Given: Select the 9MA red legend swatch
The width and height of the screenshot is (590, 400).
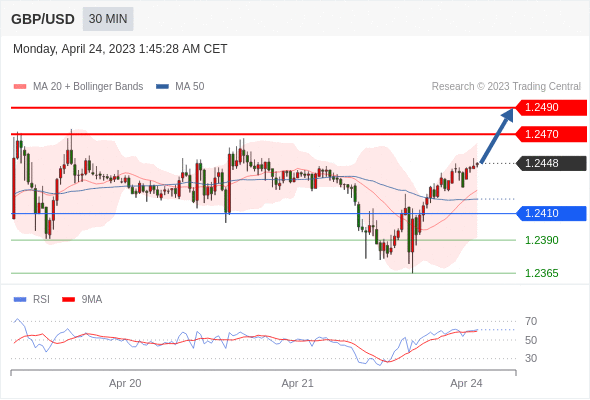Looking at the screenshot, I should click(68, 300).
